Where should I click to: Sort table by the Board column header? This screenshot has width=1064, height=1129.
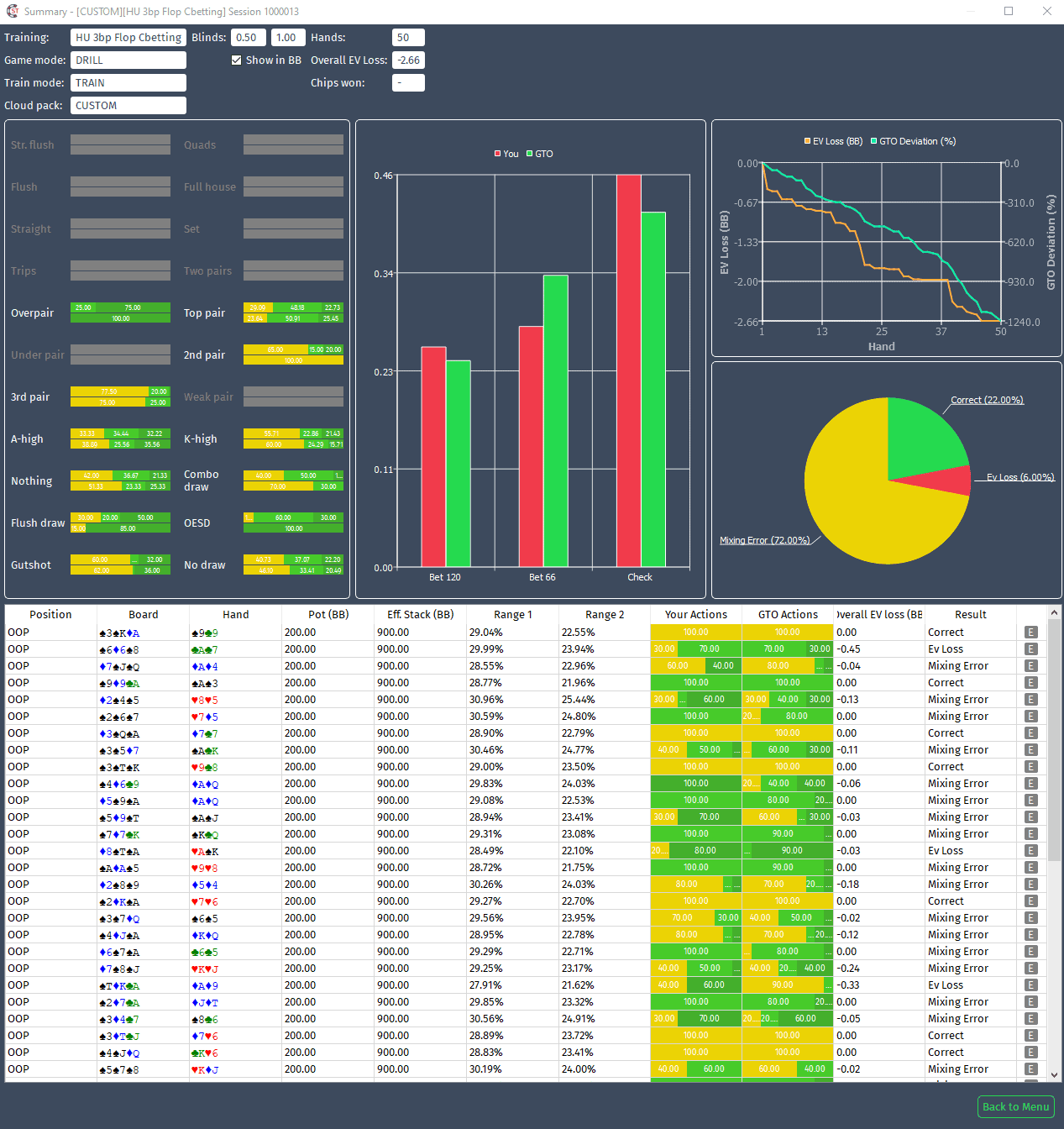143,615
